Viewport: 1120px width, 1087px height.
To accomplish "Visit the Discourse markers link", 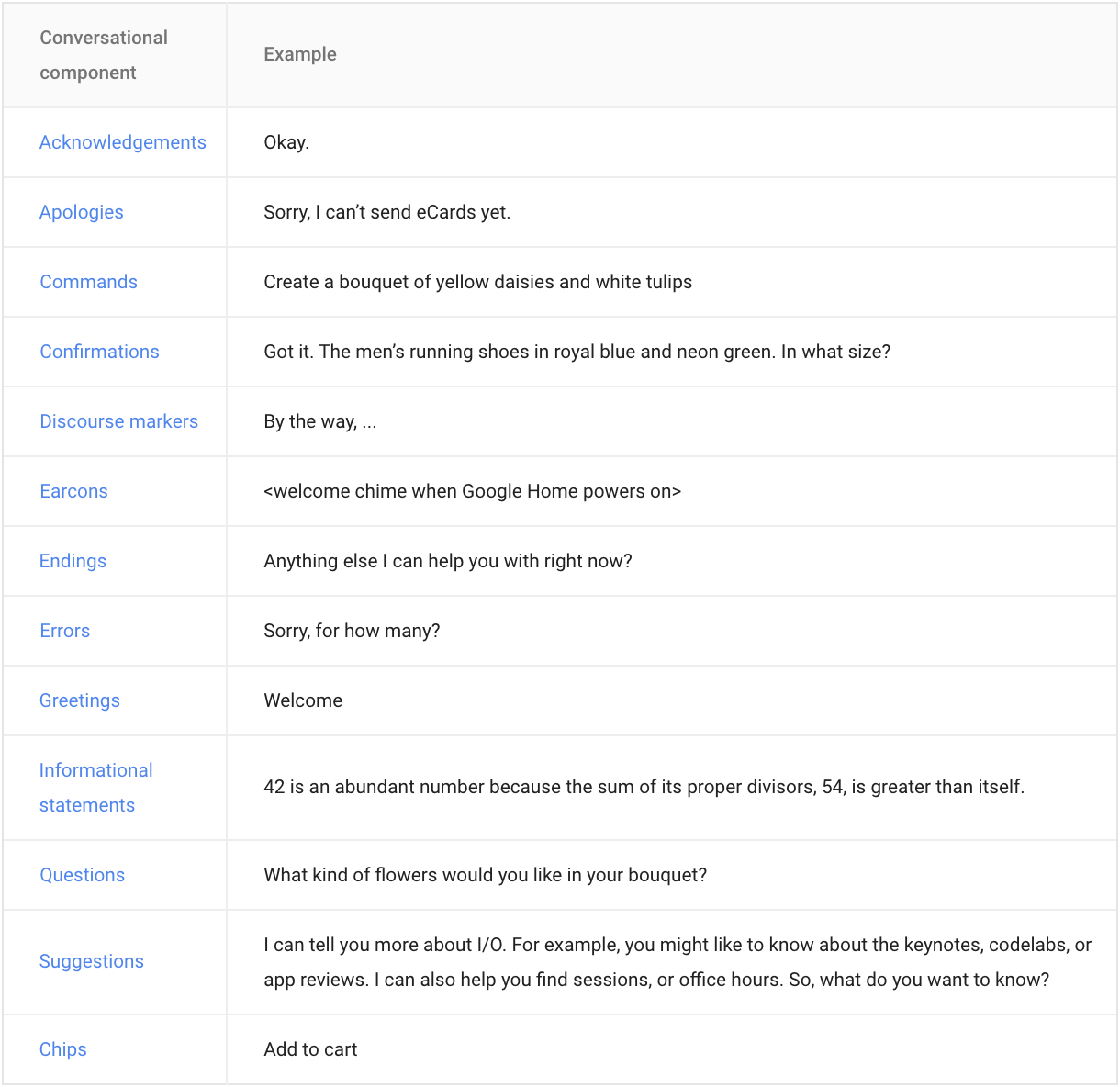I will 118,421.
